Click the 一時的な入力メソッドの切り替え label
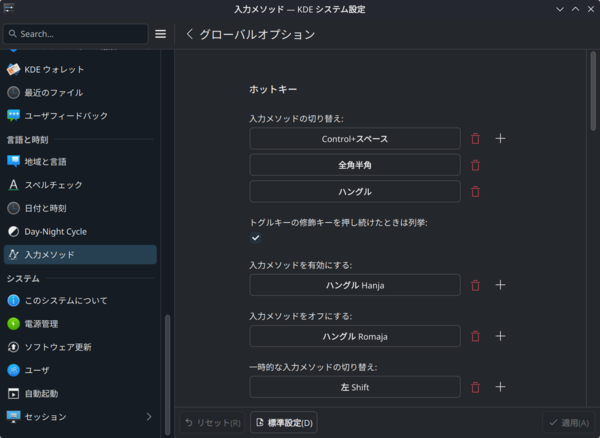Image resolution: width=600 pixels, height=438 pixels. coord(313,367)
